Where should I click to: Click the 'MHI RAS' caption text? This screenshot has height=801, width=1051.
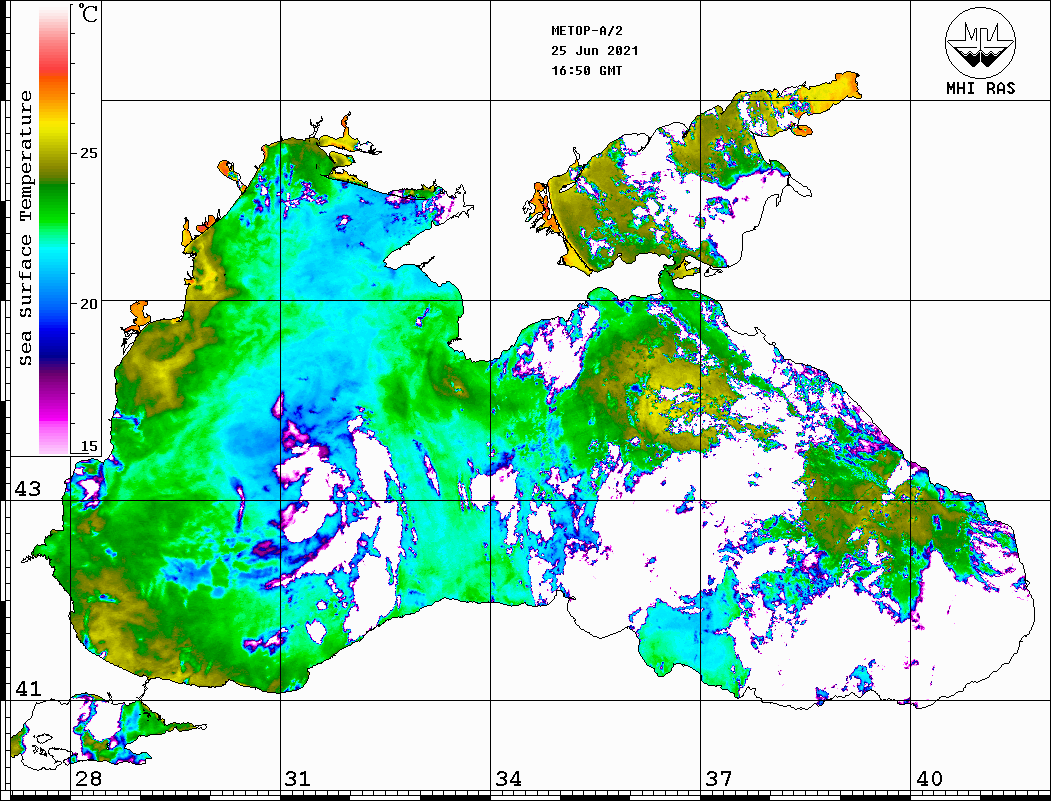(x=980, y=88)
